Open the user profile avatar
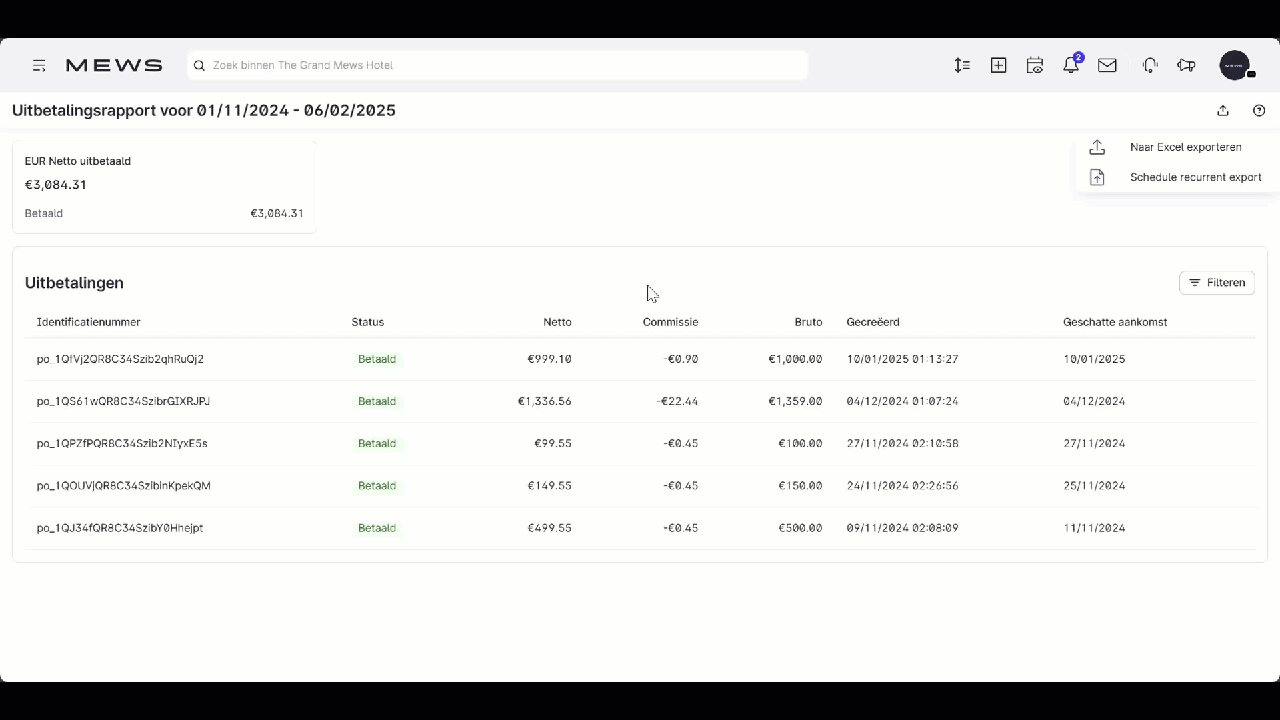This screenshot has width=1280, height=720. point(1235,65)
